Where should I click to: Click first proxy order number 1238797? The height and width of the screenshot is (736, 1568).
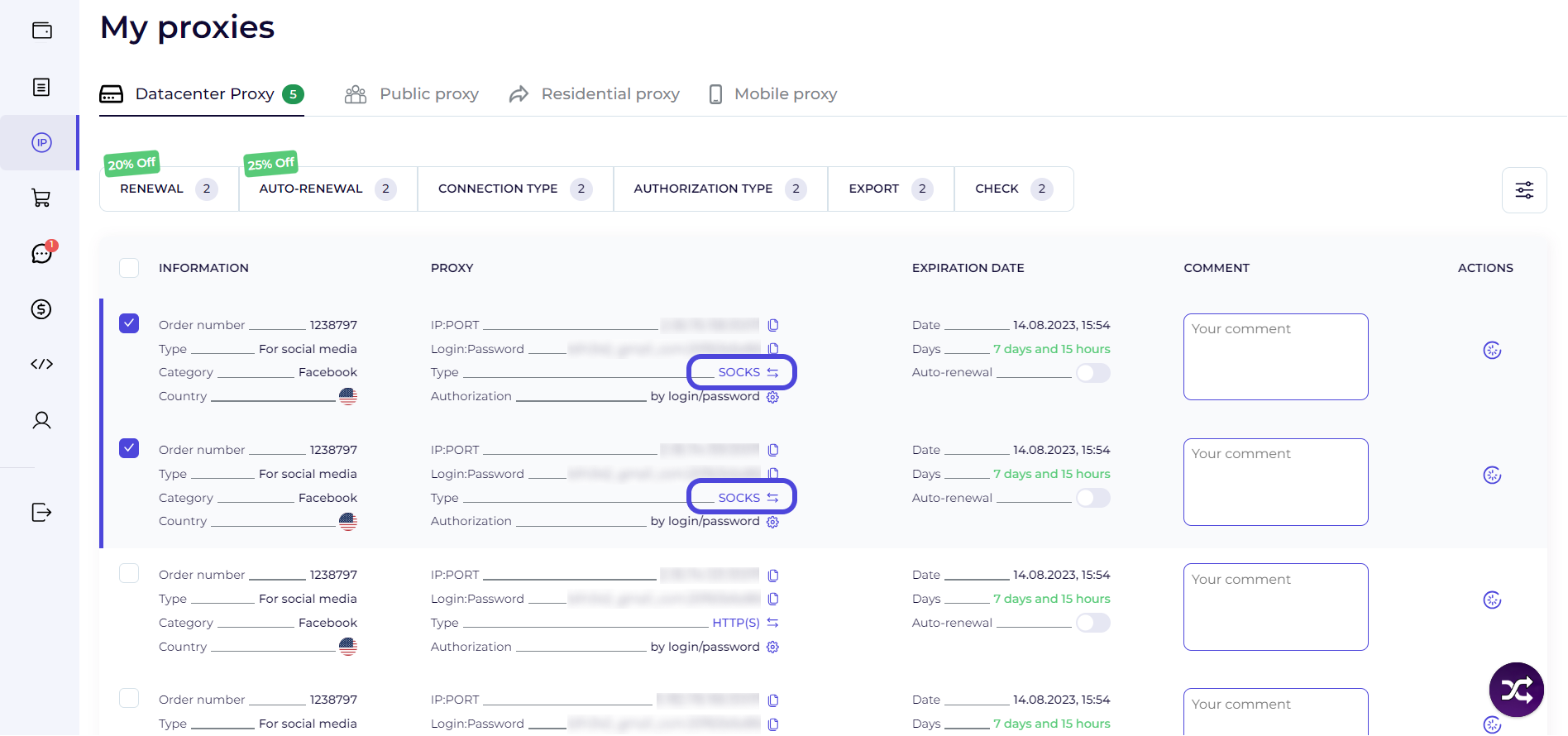click(333, 325)
